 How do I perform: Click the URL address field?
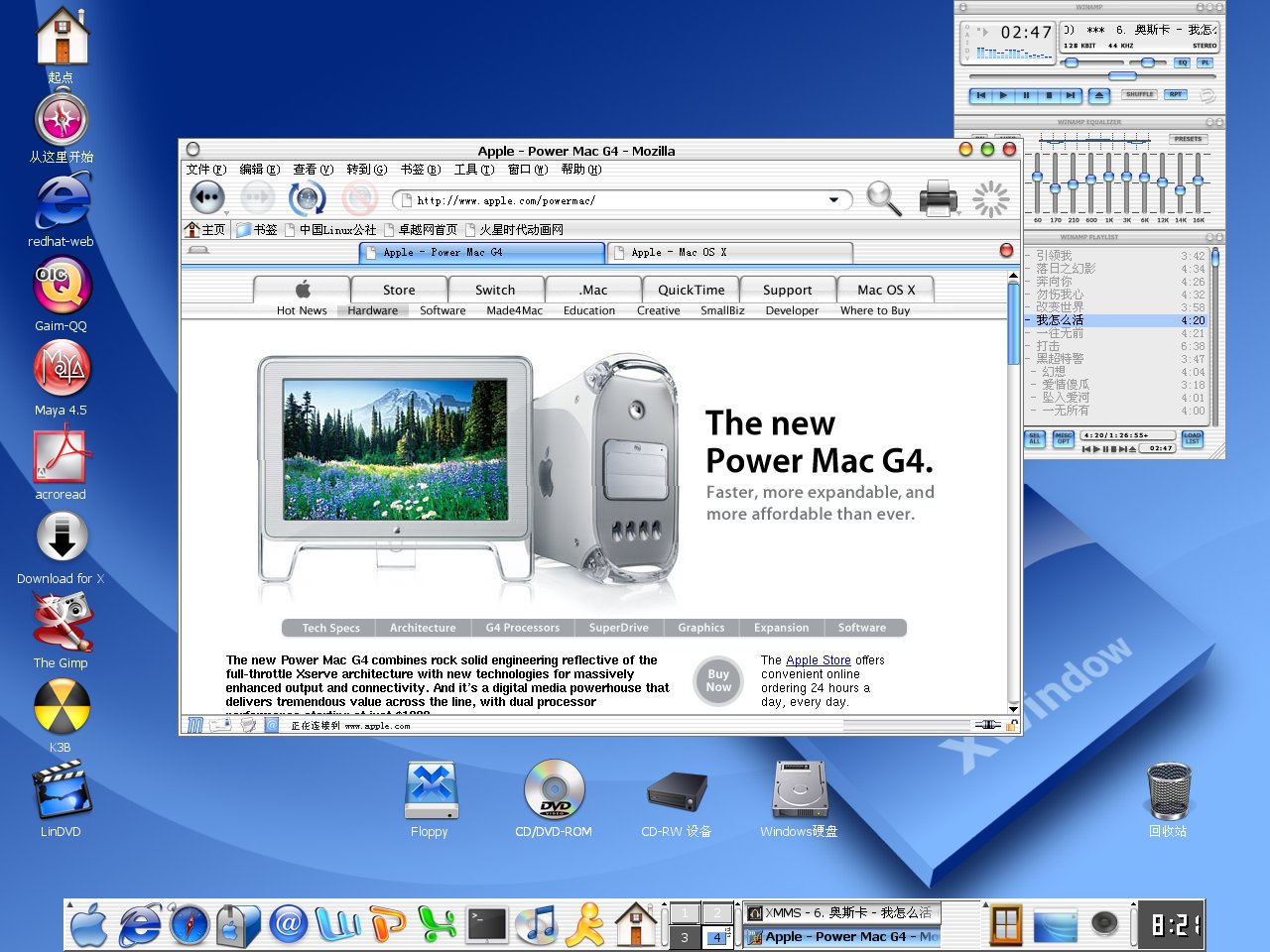[620, 200]
